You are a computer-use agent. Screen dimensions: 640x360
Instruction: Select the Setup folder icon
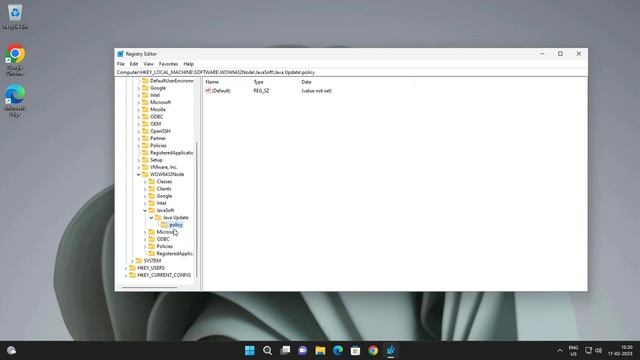pyautogui.click(x=145, y=160)
